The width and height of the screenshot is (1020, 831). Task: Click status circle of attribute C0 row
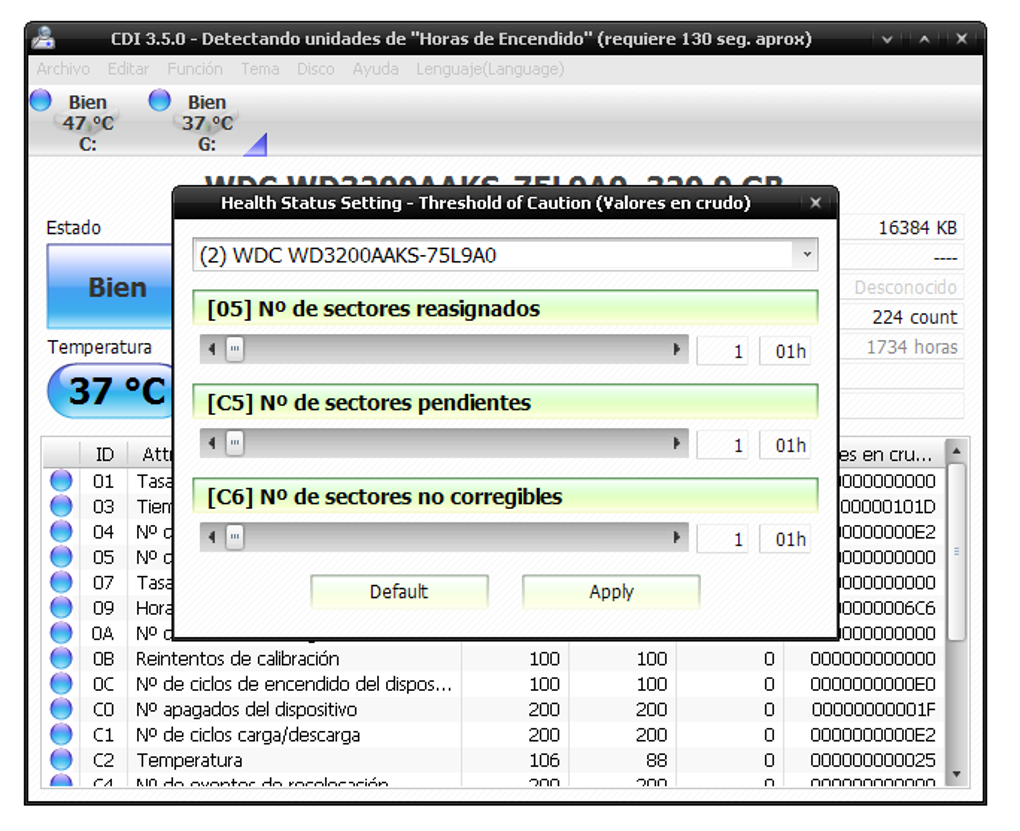pyautogui.click(x=61, y=709)
